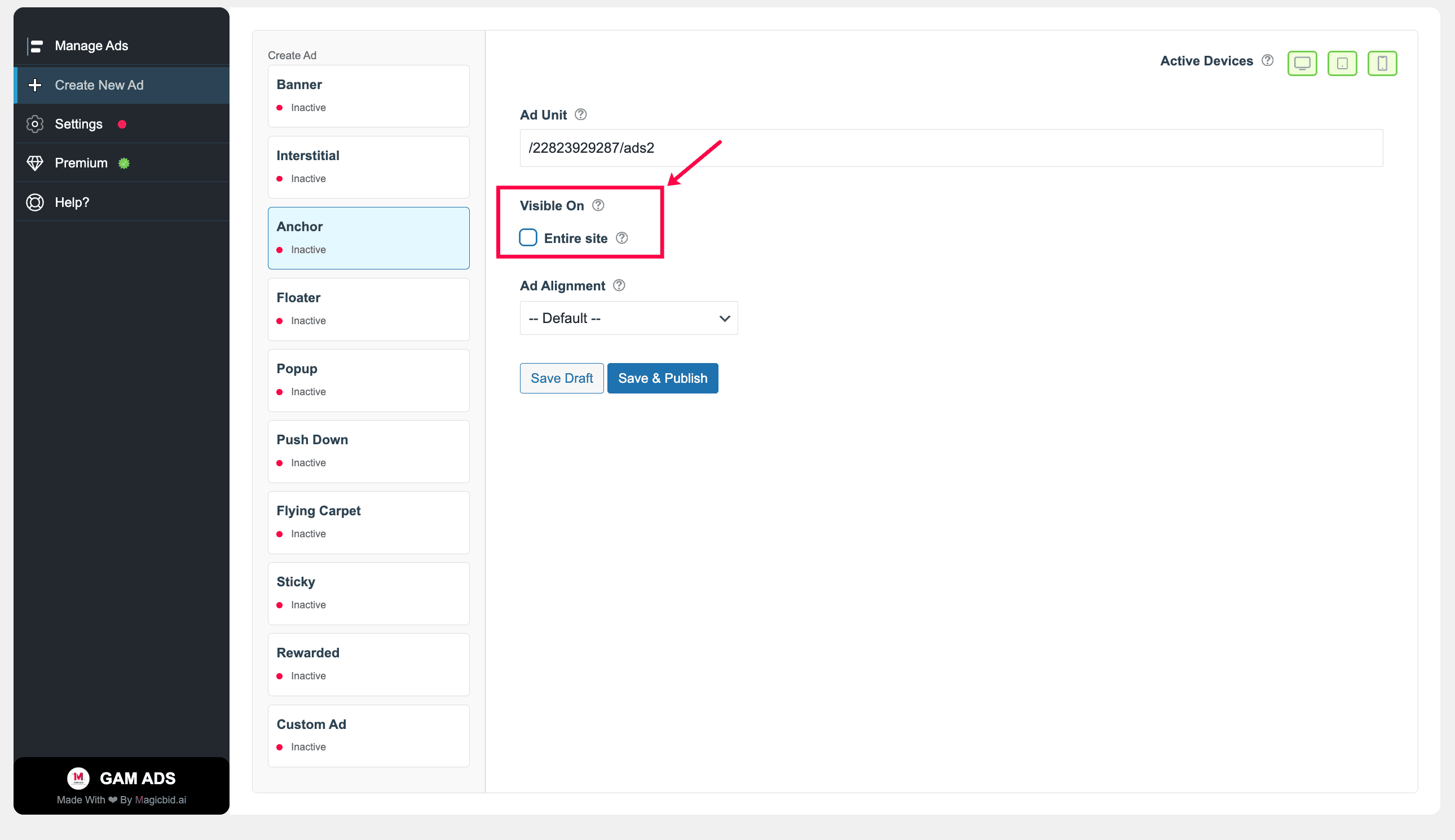Image resolution: width=1455 pixels, height=840 pixels.
Task: Toggle the mobile phone device icon
Action: click(1382, 63)
